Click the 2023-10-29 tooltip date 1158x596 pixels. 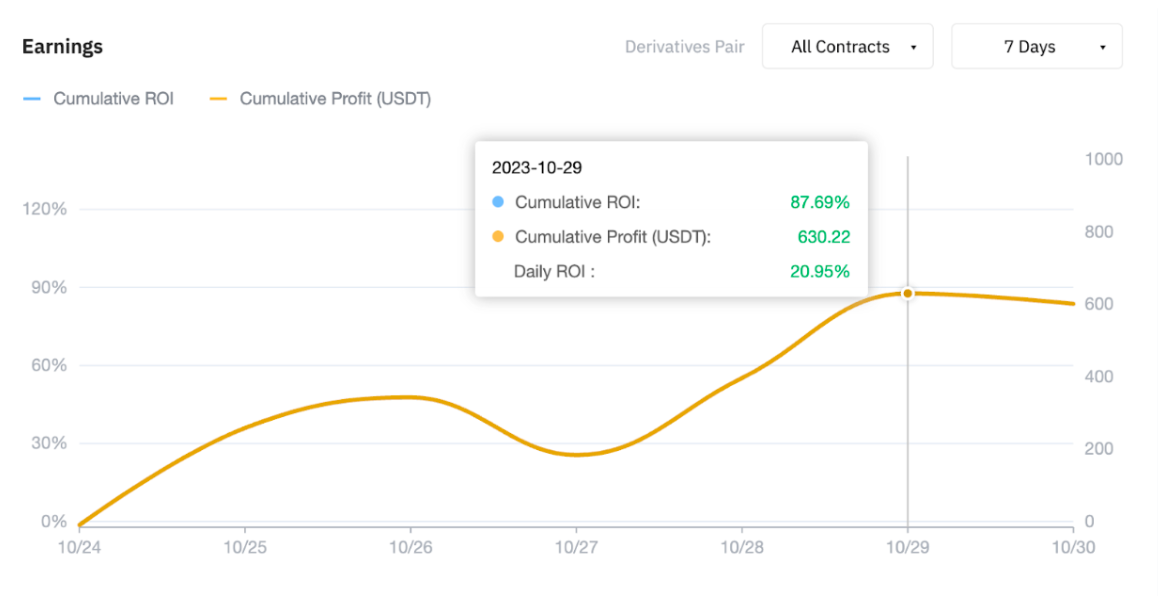coord(537,168)
